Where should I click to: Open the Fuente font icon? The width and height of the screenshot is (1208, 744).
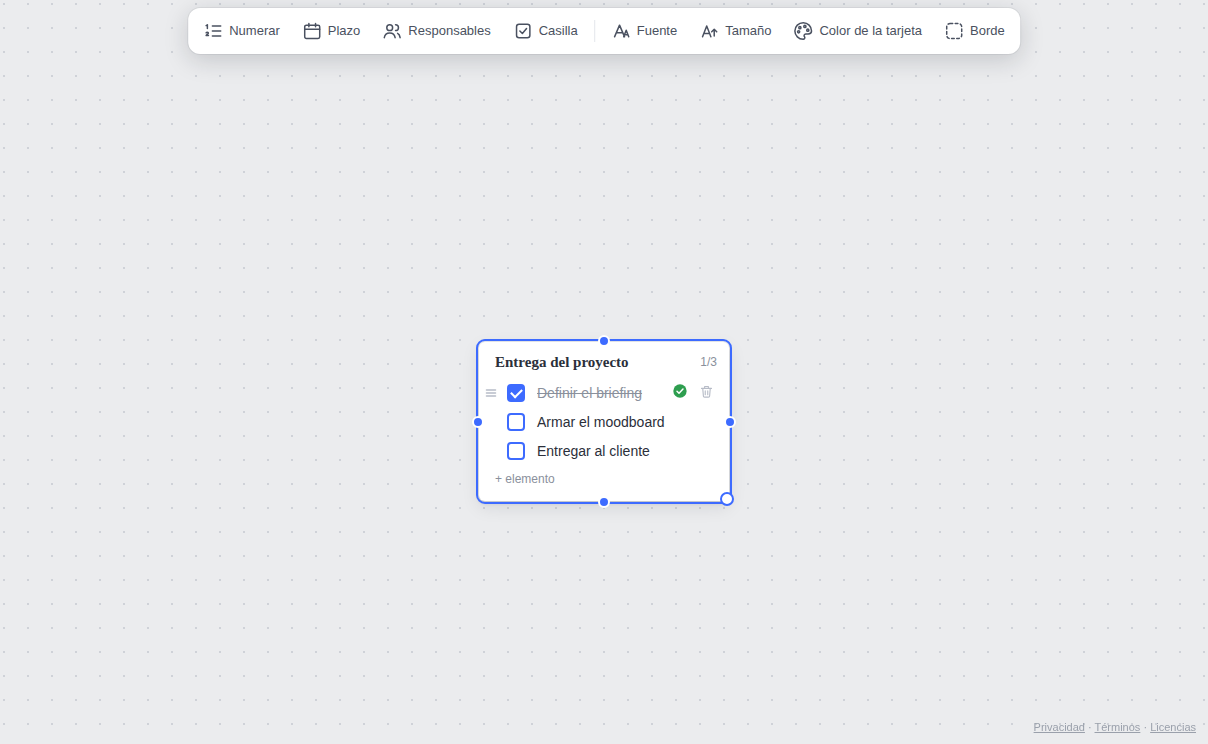621,31
